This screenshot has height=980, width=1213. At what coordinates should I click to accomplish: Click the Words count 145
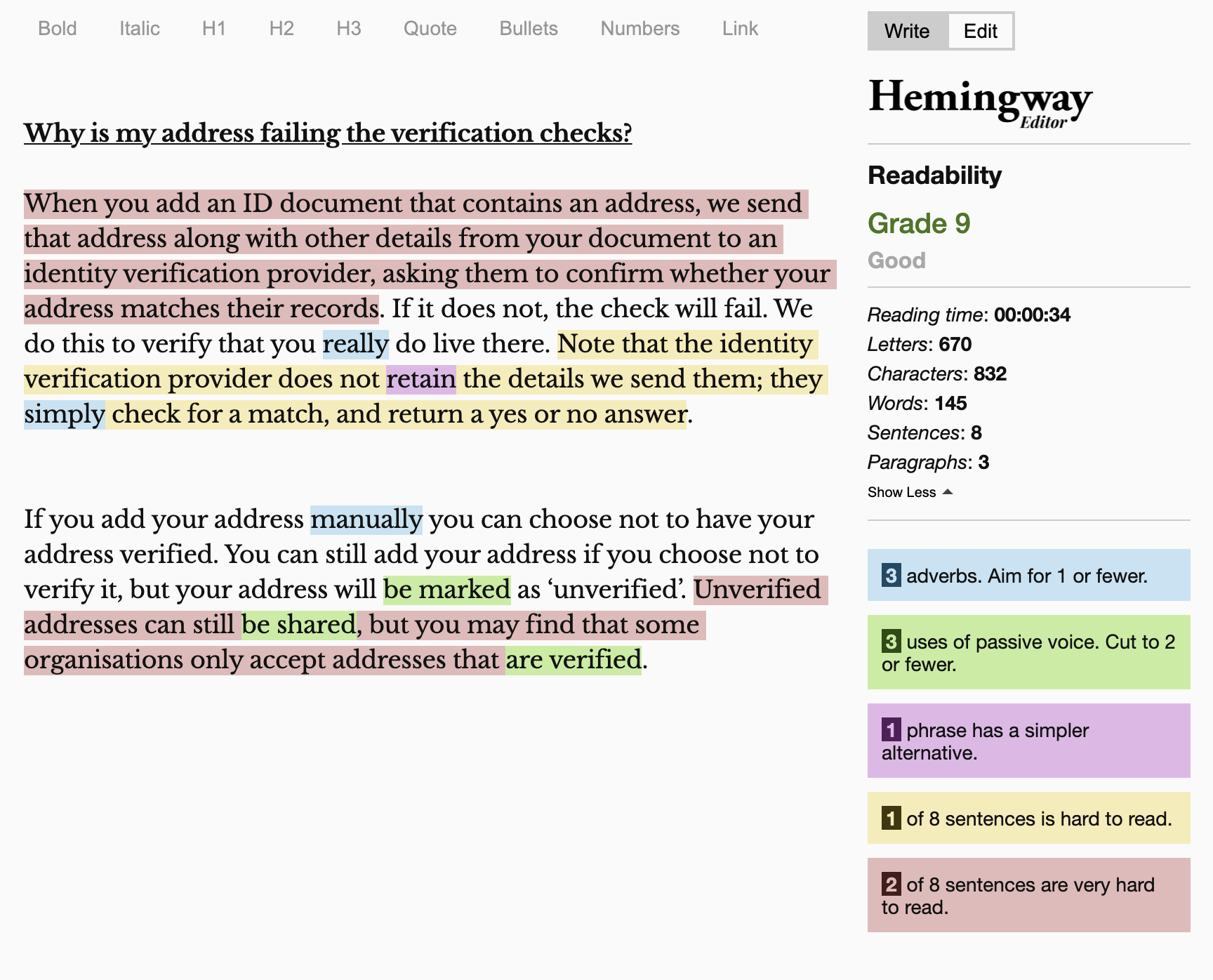point(951,403)
